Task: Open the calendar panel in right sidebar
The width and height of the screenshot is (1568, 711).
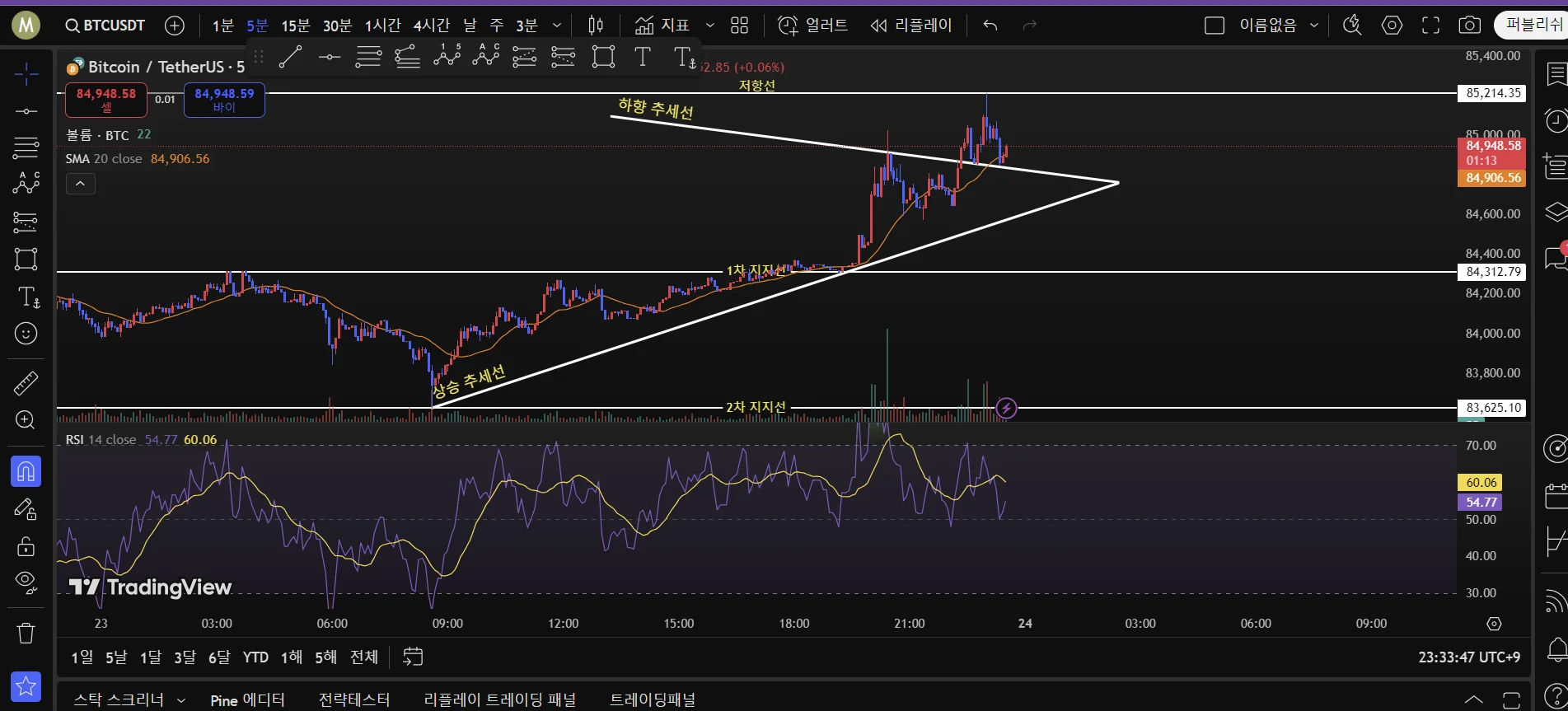Action: [x=1556, y=496]
